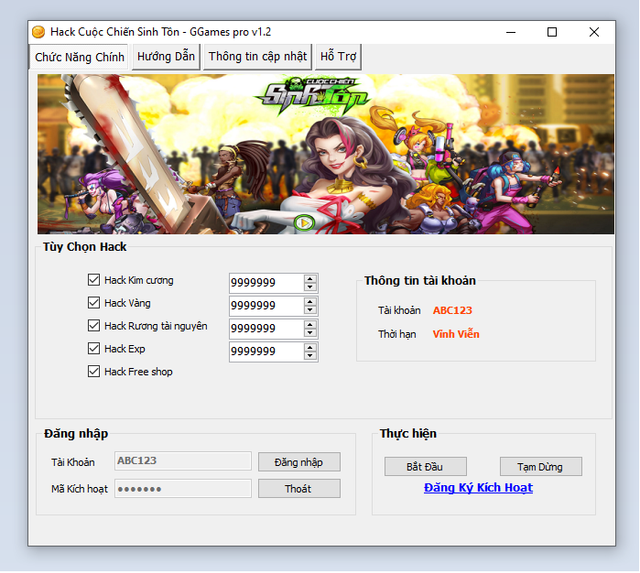This screenshot has height=573, width=640.
Task: Select the Hỗ Trợ tab
Action: pyautogui.click(x=338, y=57)
